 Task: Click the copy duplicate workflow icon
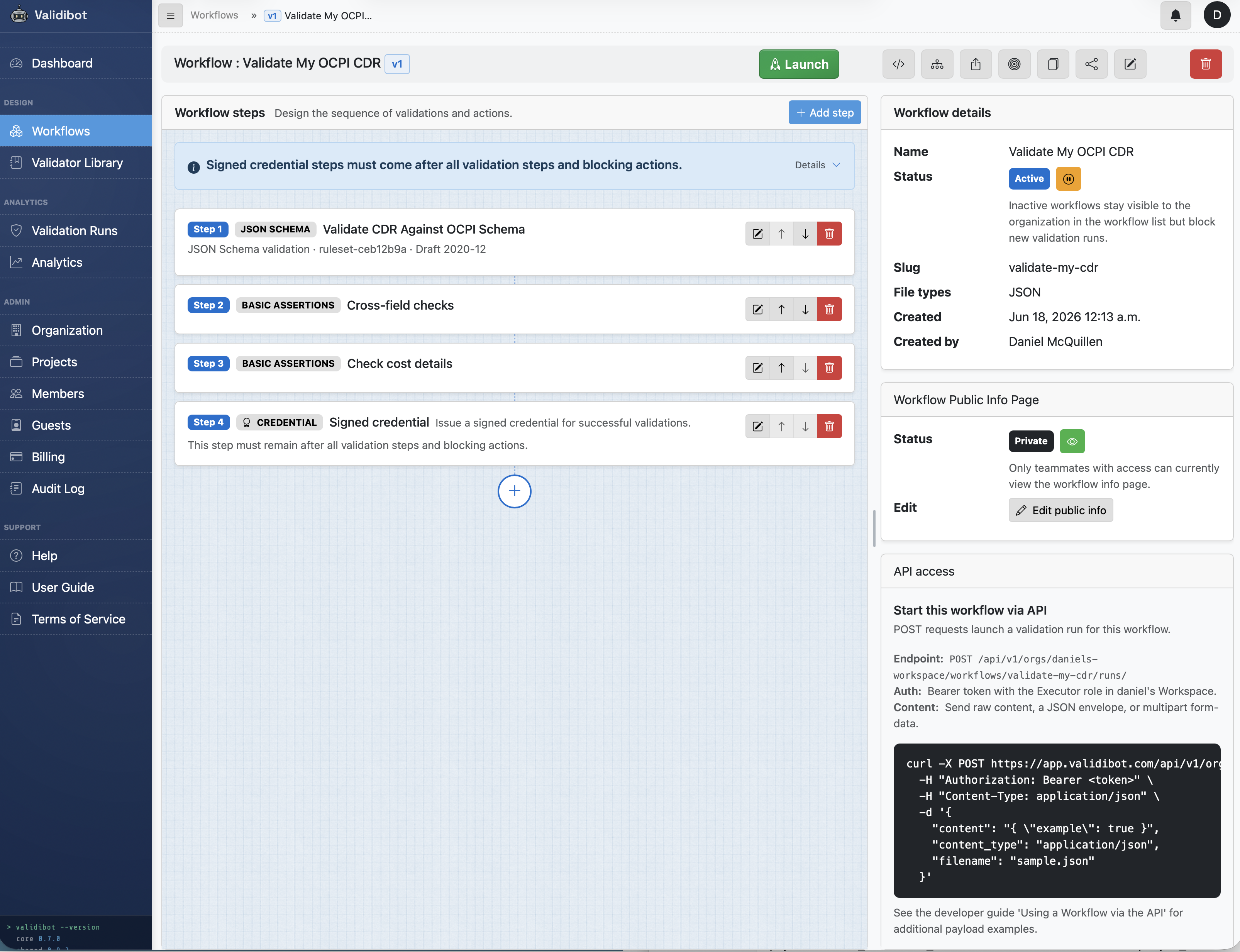click(1053, 64)
